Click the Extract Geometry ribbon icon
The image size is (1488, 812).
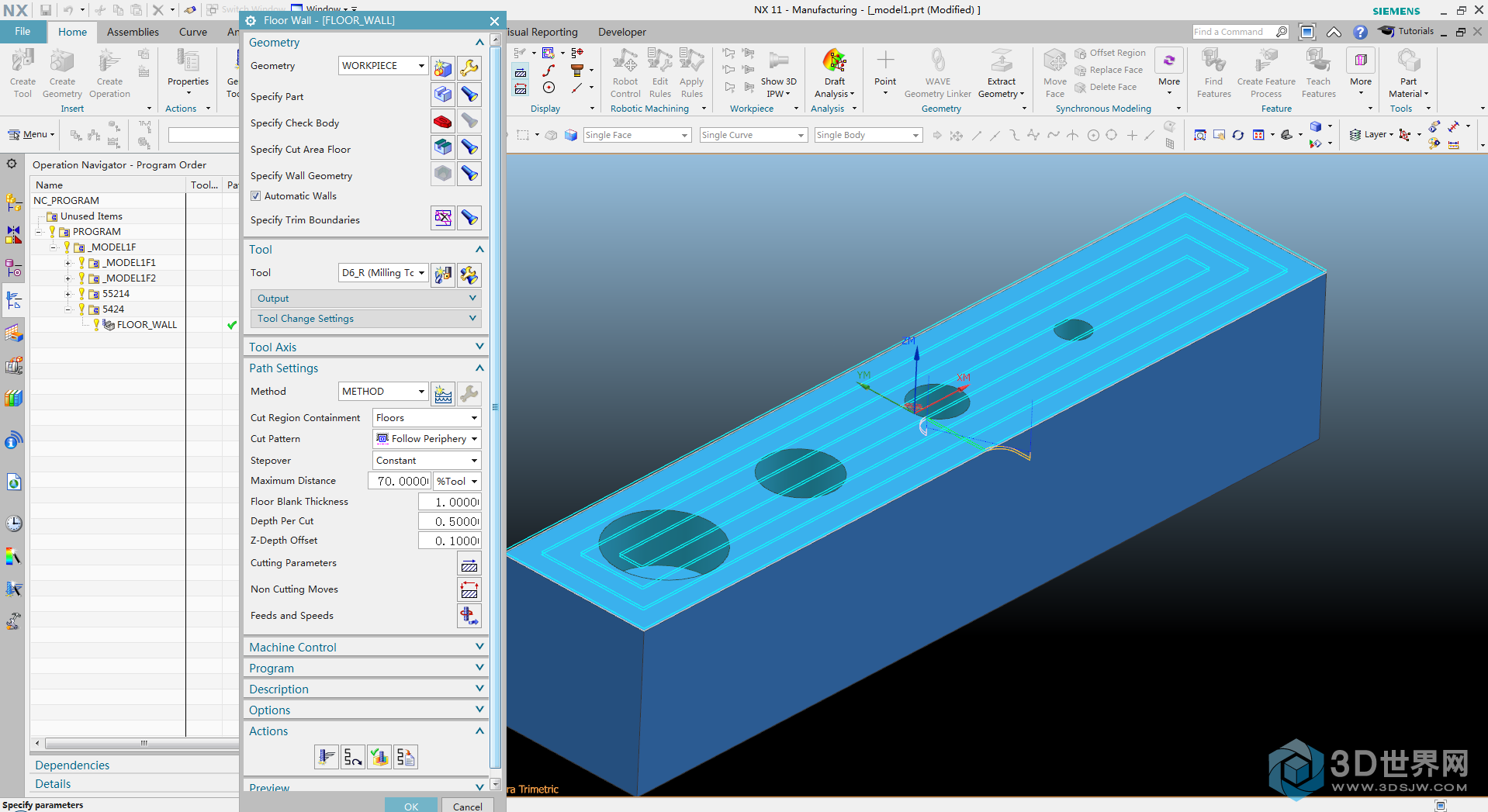click(1001, 74)
